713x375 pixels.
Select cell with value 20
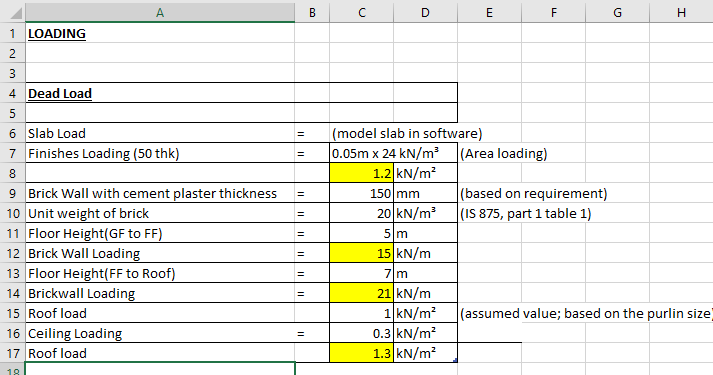[x=362, y=213]
